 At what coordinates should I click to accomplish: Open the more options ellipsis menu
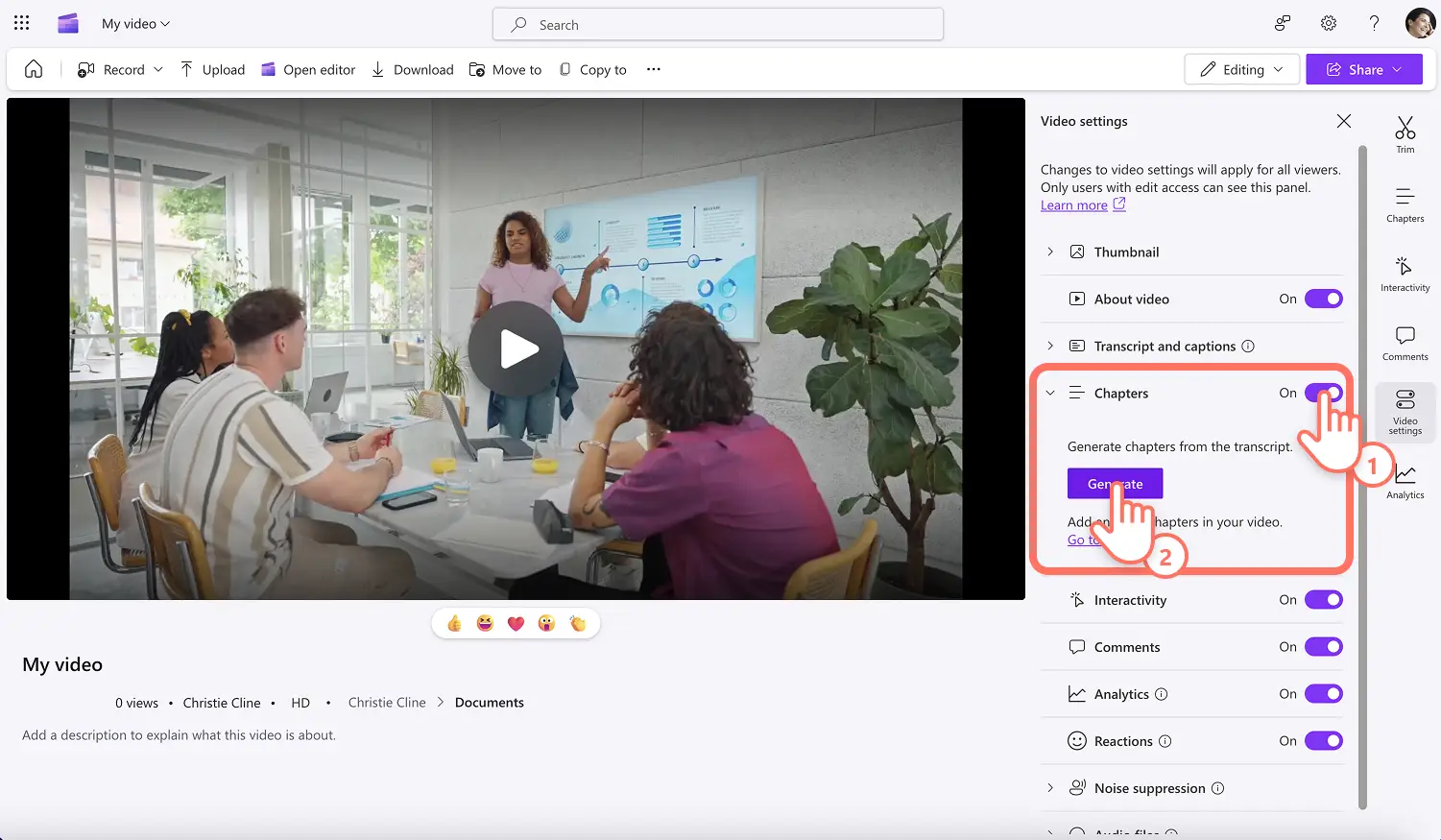[654, 69]
